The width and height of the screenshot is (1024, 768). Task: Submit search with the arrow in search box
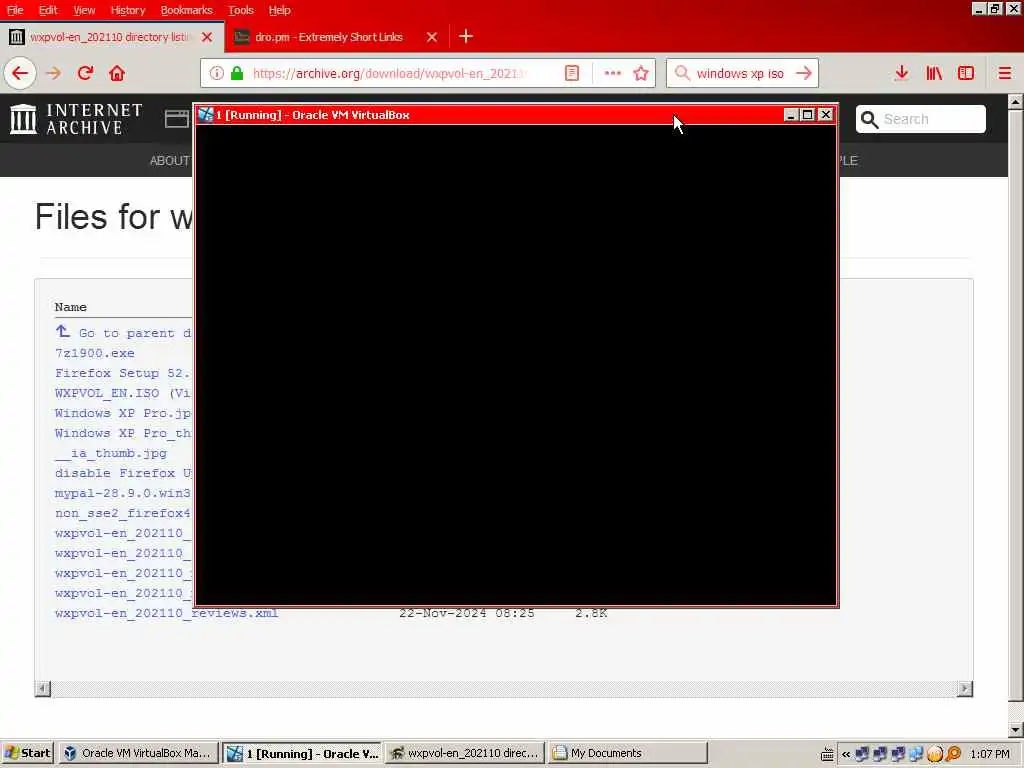coord(804,73)
